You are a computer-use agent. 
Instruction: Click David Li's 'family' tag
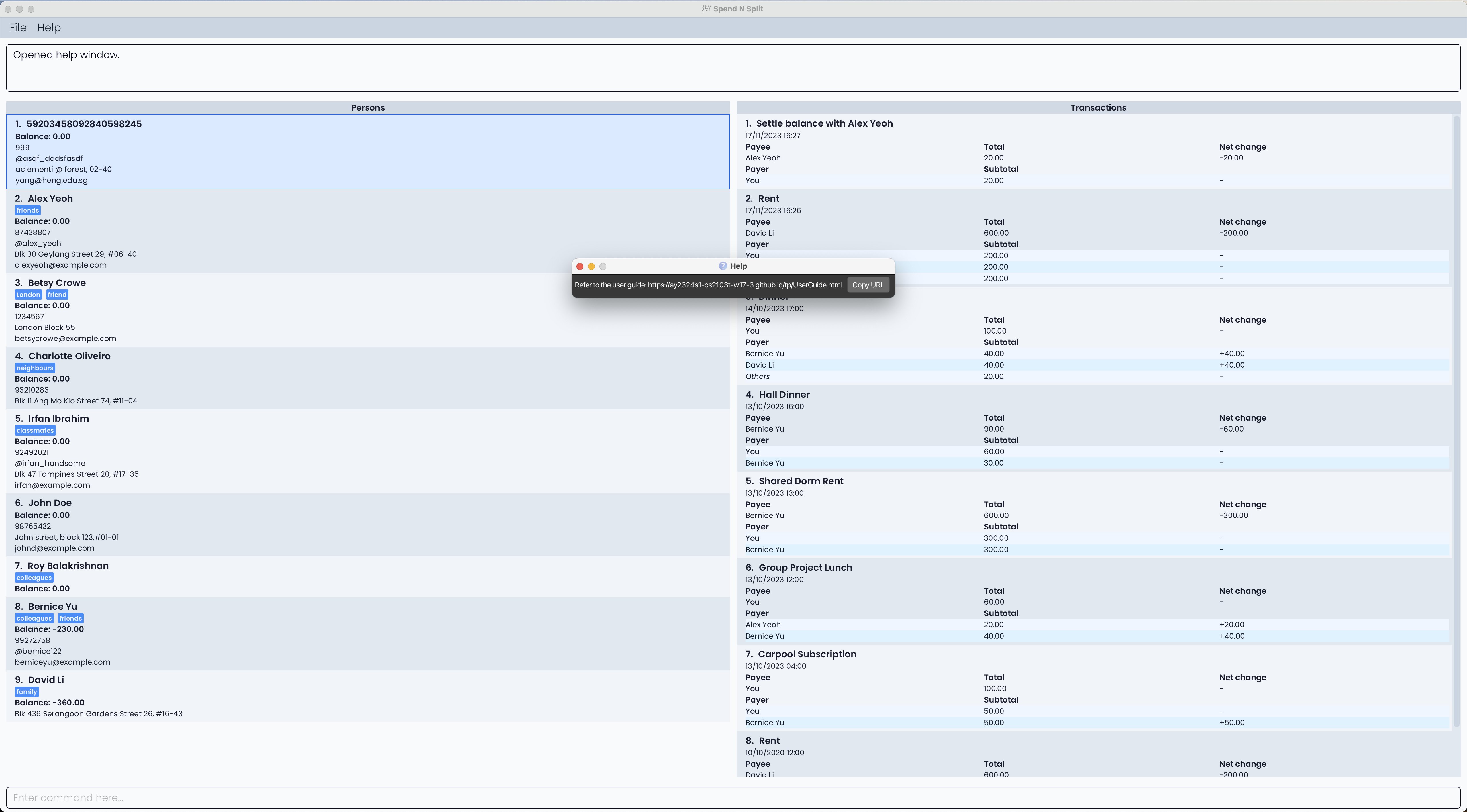click(27, 692)
